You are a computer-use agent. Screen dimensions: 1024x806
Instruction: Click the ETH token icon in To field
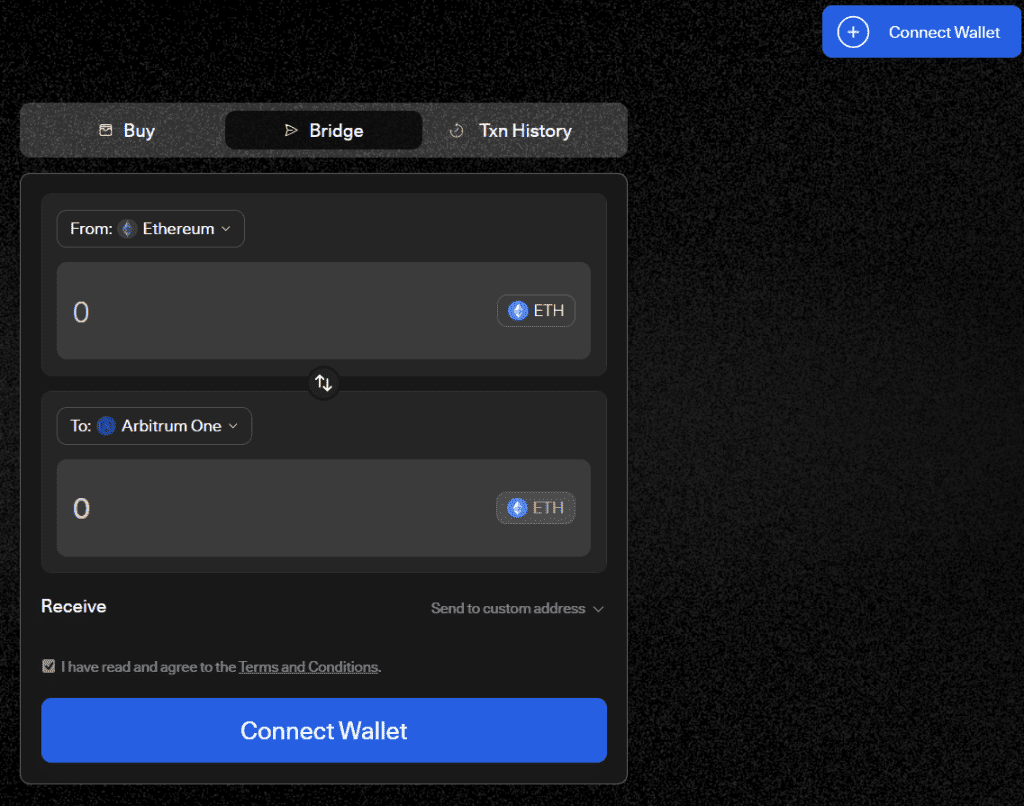[x=518, y=508]
